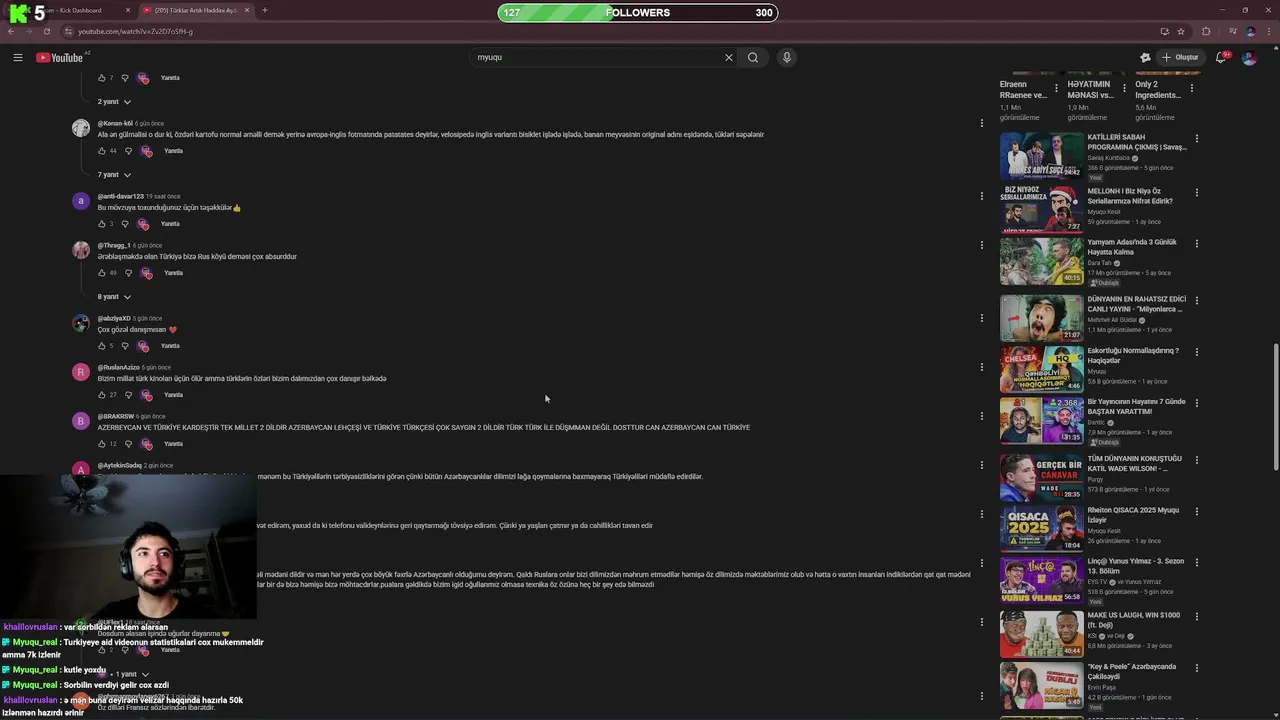This screenshot has height=720, width=1280.
Task: Go to the YouTube home logo
Action: [60, 57]
